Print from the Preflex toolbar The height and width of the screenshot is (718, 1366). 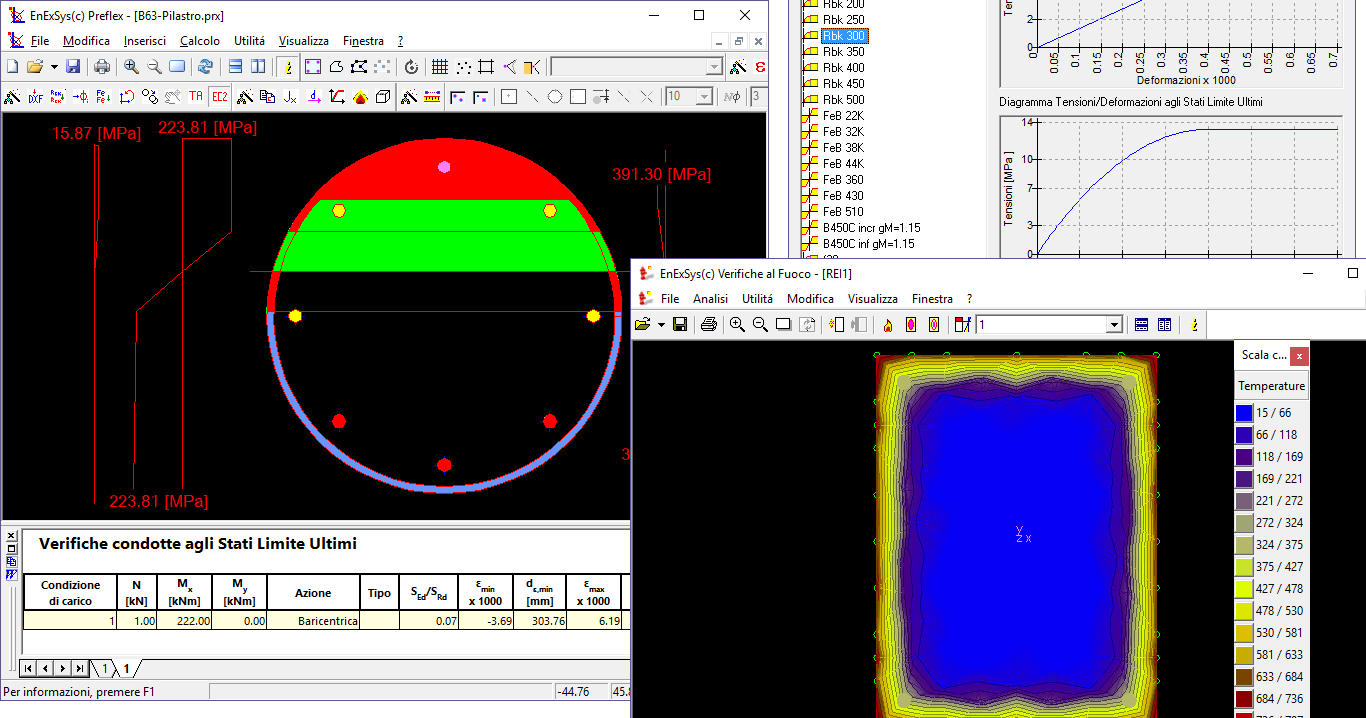(102, 67)
